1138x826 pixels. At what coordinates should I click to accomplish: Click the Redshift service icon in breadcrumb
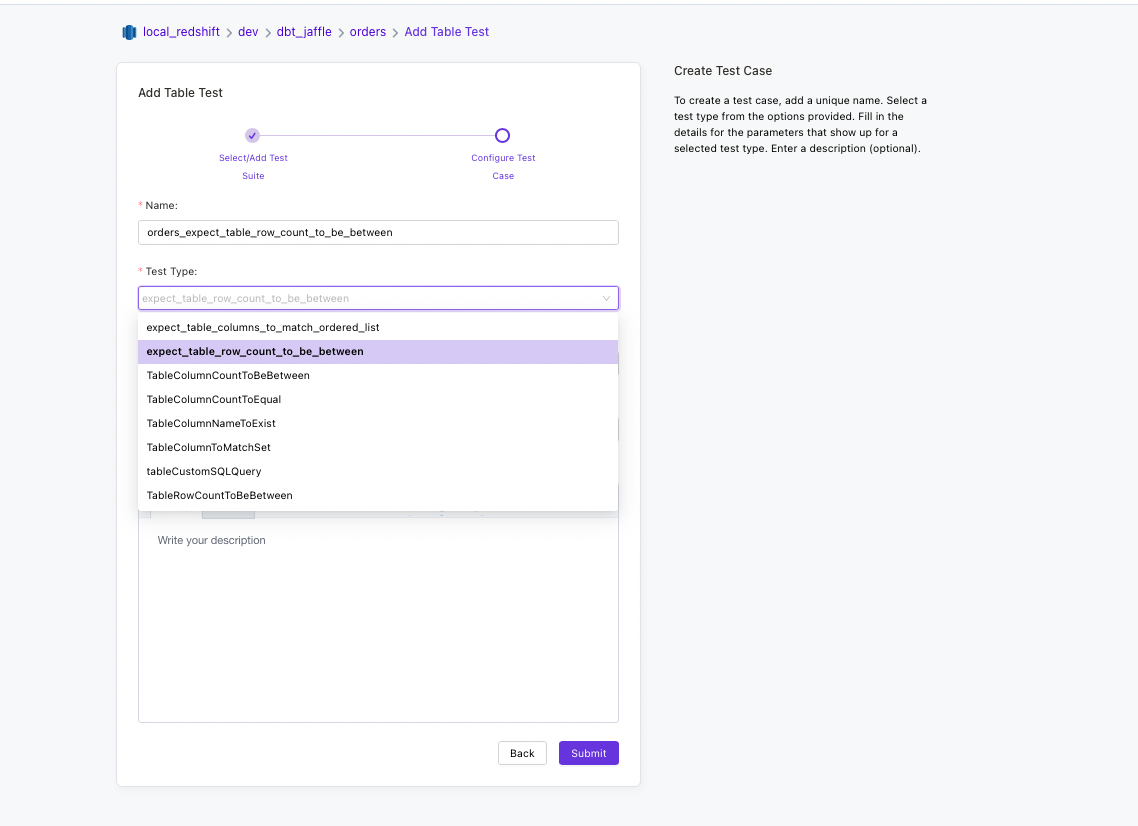pos(129,33)
